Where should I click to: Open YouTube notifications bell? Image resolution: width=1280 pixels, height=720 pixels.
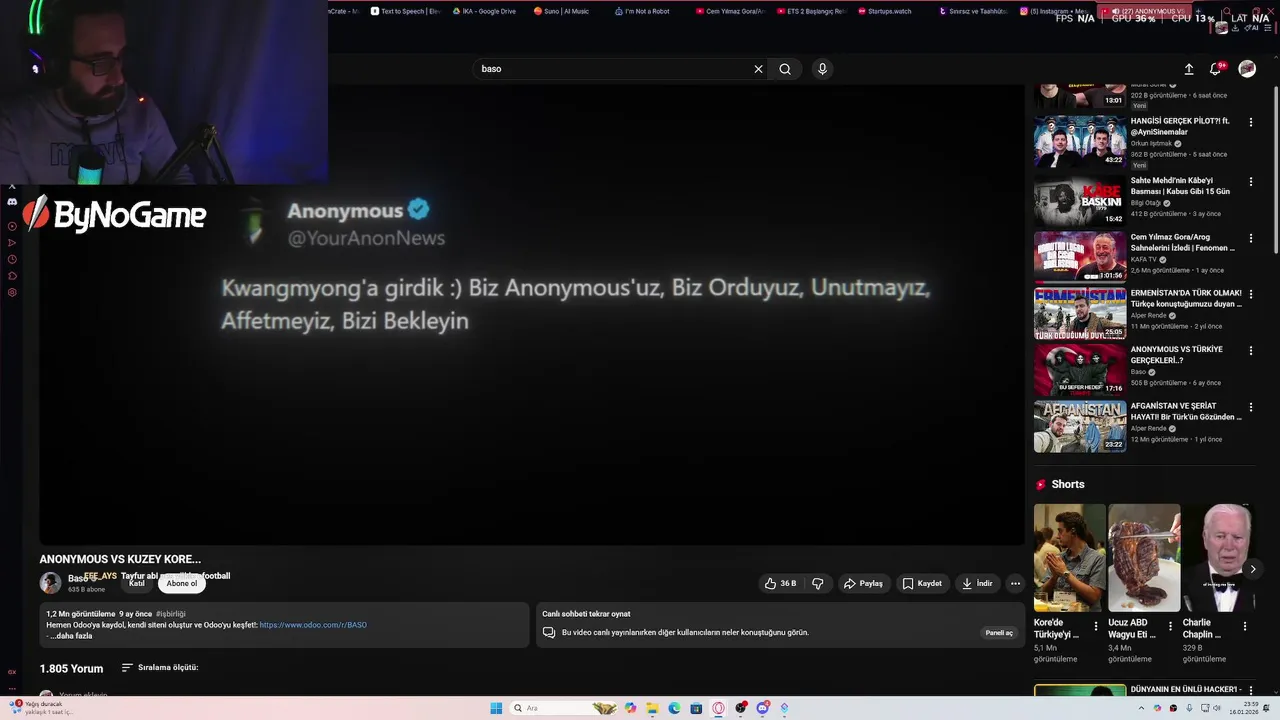[1215, 69]
